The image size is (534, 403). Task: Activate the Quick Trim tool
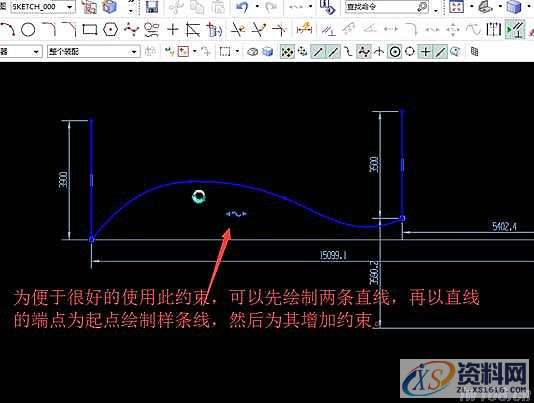[238, 30]
